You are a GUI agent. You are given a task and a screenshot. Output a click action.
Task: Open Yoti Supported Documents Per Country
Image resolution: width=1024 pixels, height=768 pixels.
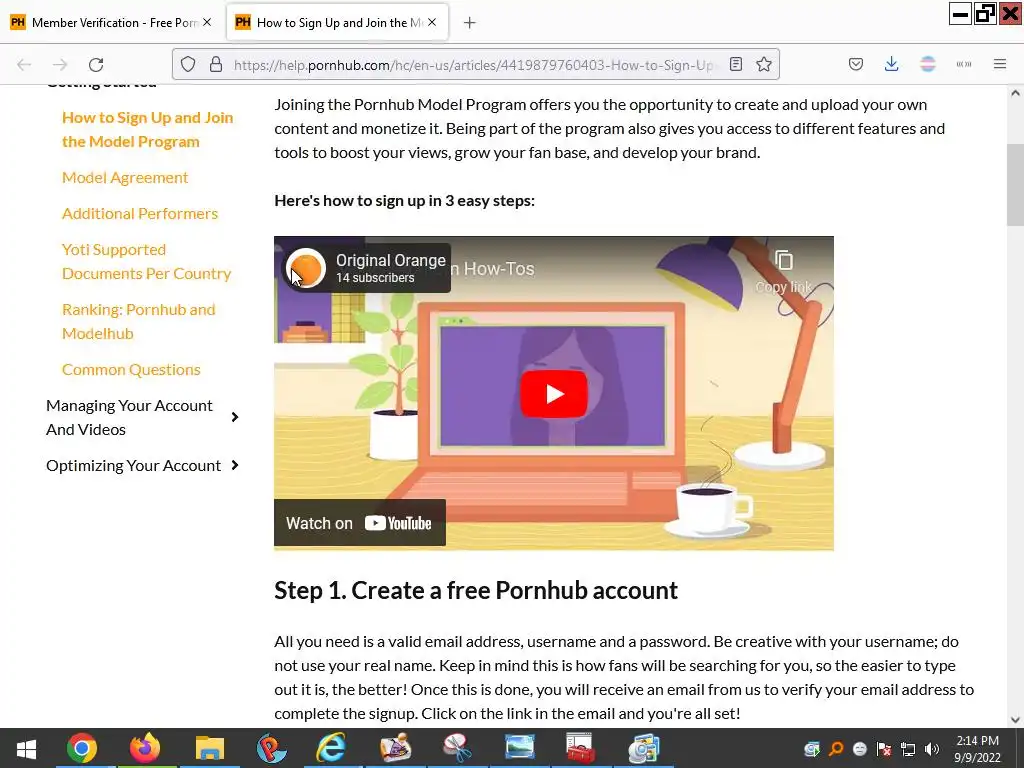pyautogui.click(x=146, y=261)
